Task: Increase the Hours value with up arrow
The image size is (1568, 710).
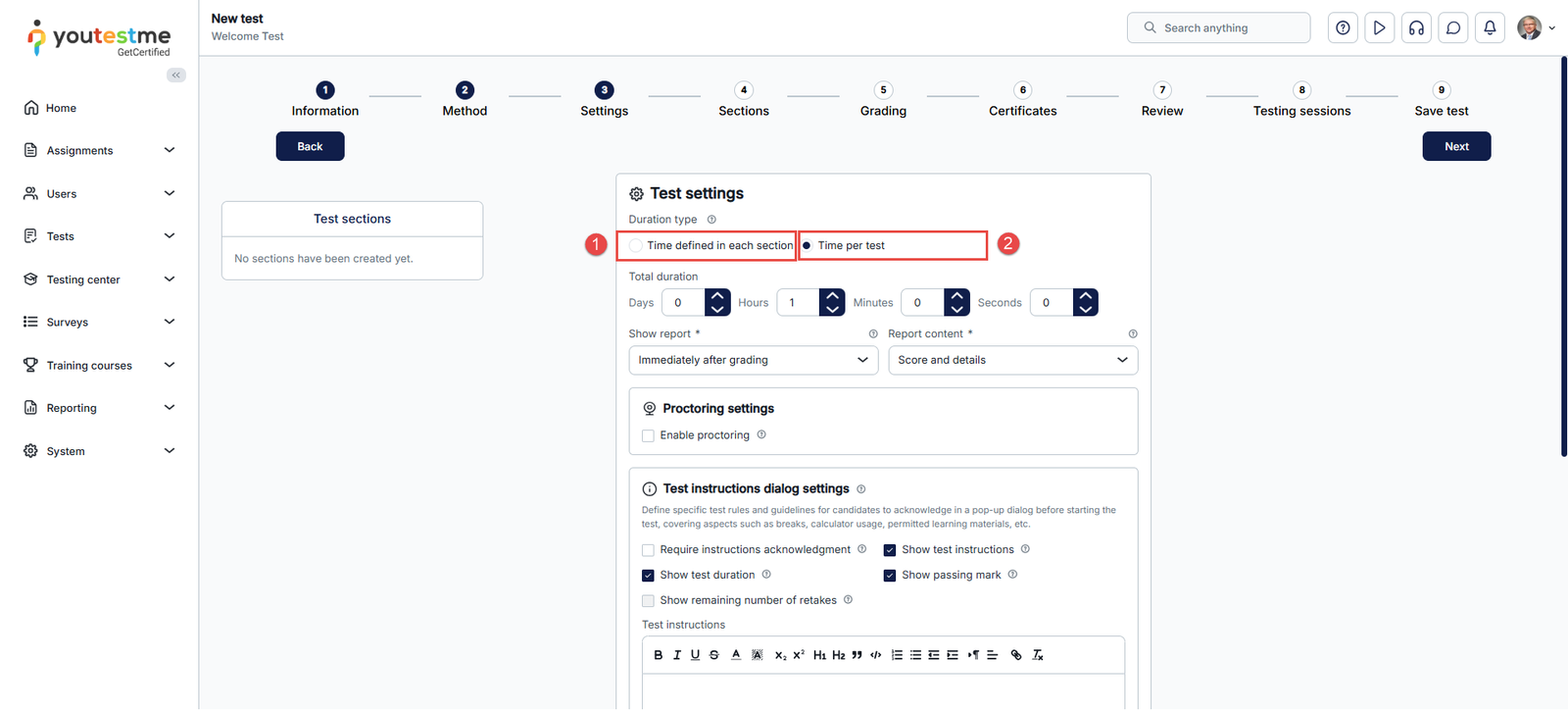Action: [832, 295]
